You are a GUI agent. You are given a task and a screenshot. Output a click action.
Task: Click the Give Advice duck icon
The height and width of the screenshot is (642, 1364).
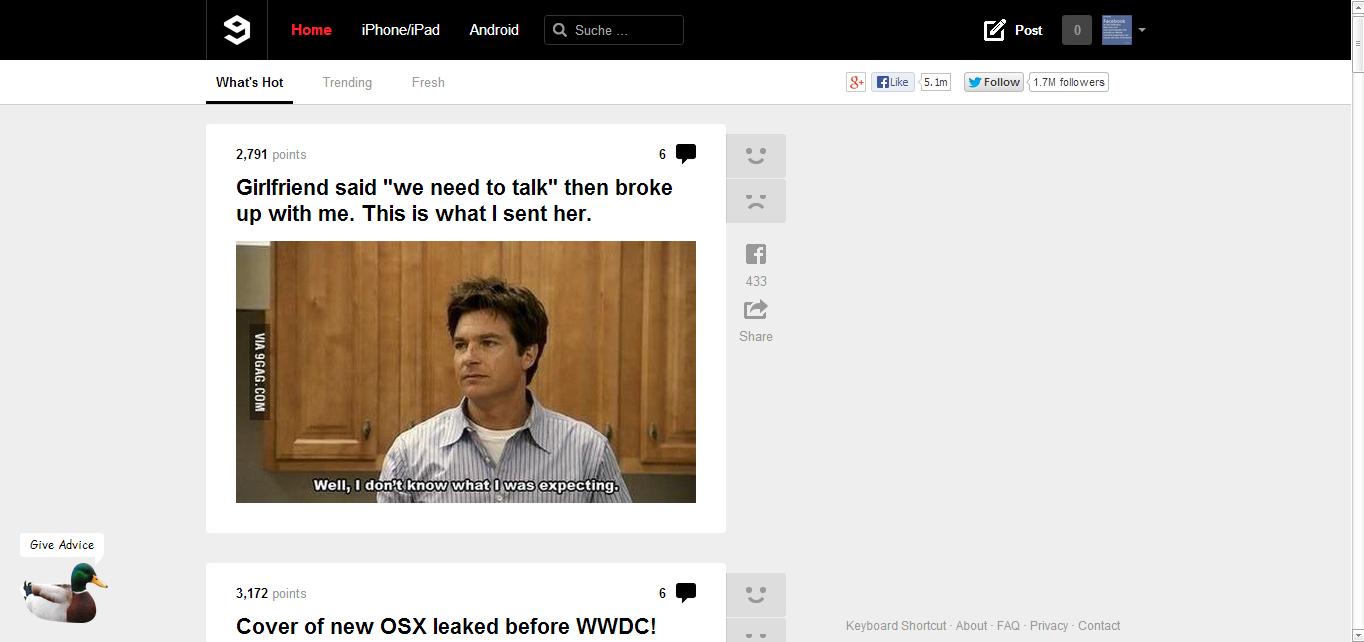(x=65, y=592)
